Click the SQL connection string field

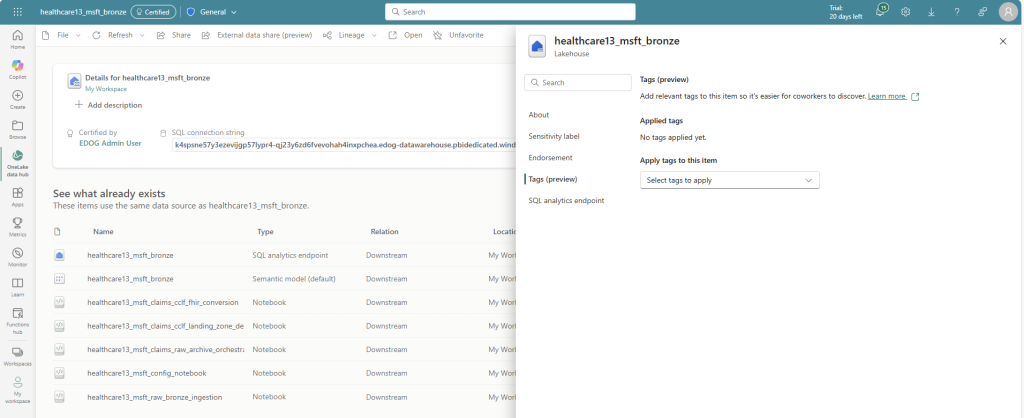pyautogui.click(x=344, y=144)
